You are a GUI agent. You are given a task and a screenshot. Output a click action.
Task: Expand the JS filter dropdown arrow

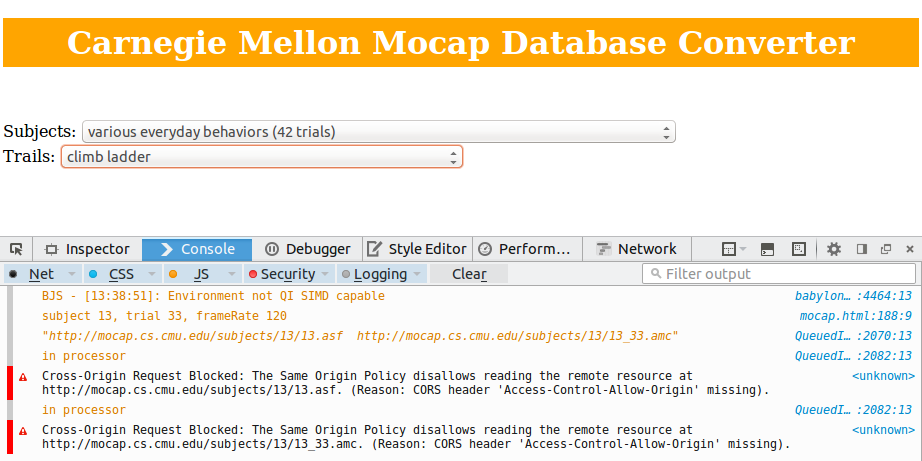(x=232, y=274)
